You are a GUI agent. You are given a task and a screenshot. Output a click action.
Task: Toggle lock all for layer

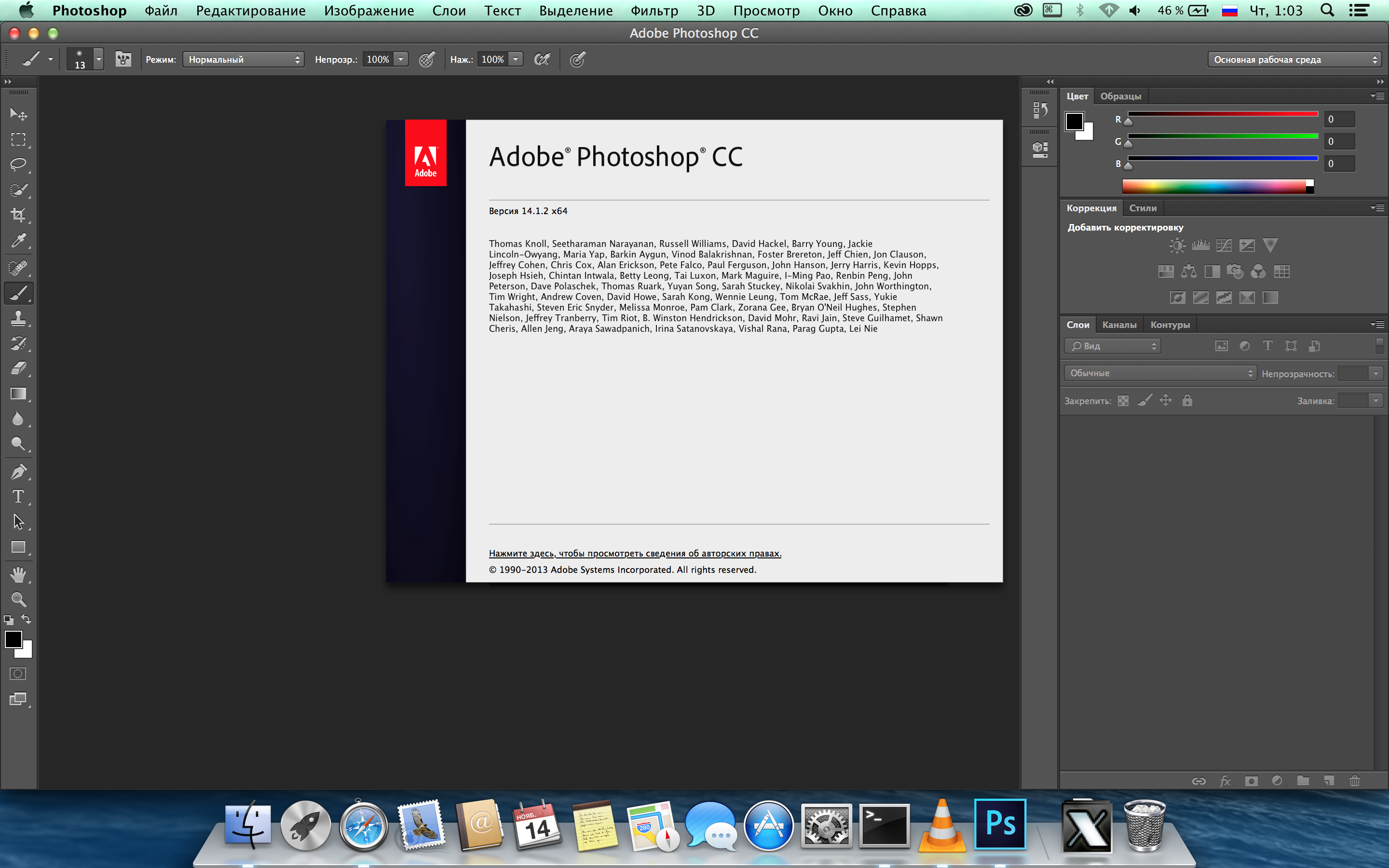pos(1187,401)
